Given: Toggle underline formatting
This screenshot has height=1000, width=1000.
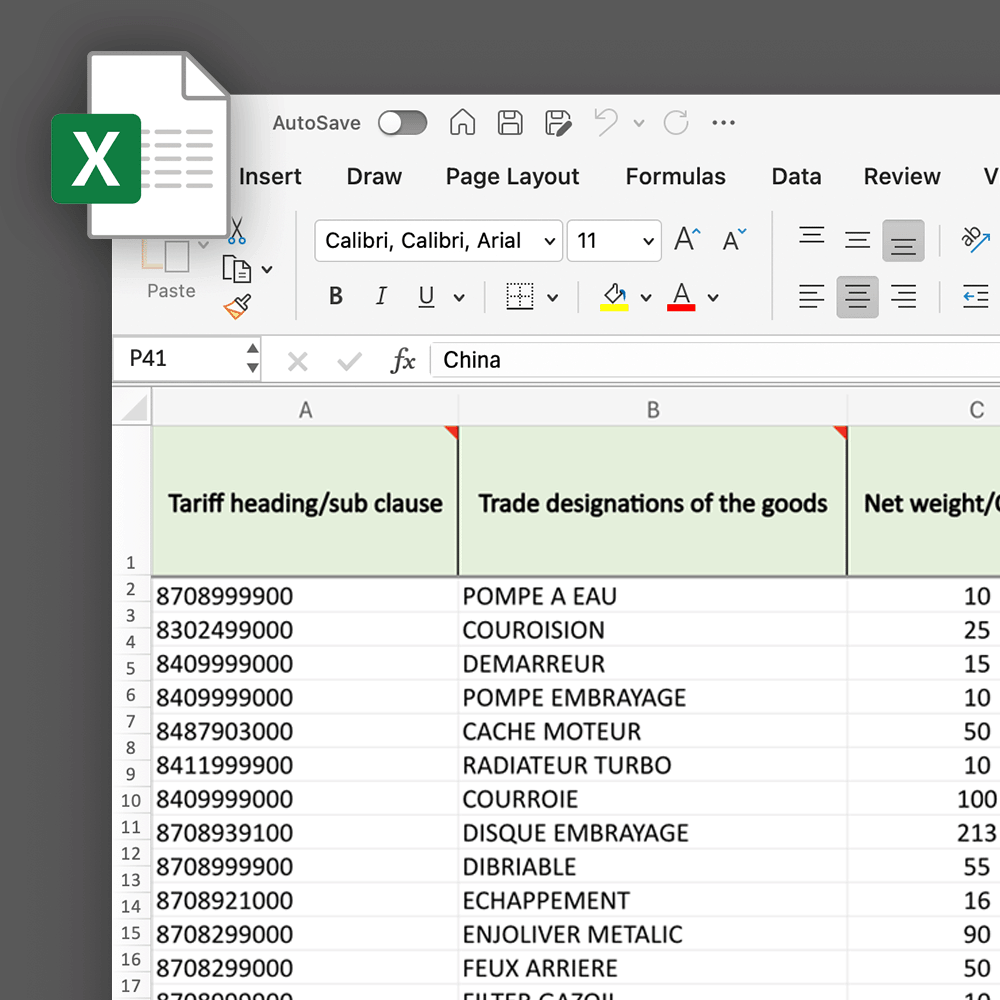Looking at the screenshot, I should point(426,297).
